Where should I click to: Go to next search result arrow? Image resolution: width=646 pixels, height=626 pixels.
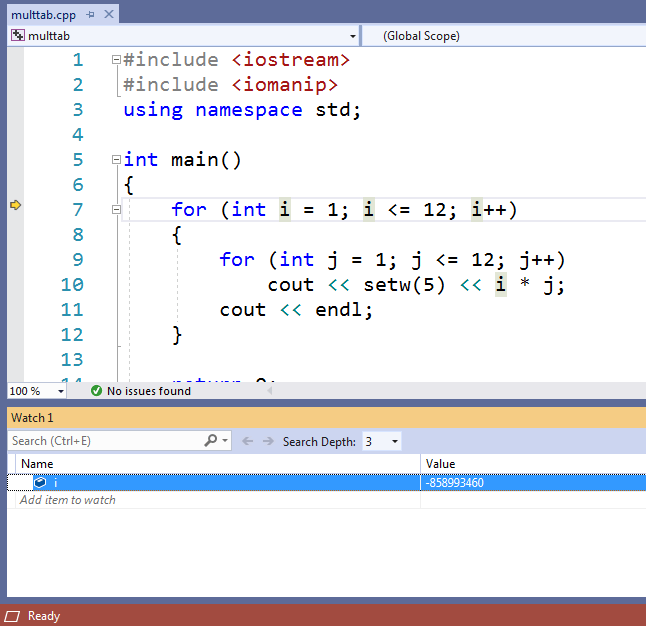pos(268,441)
